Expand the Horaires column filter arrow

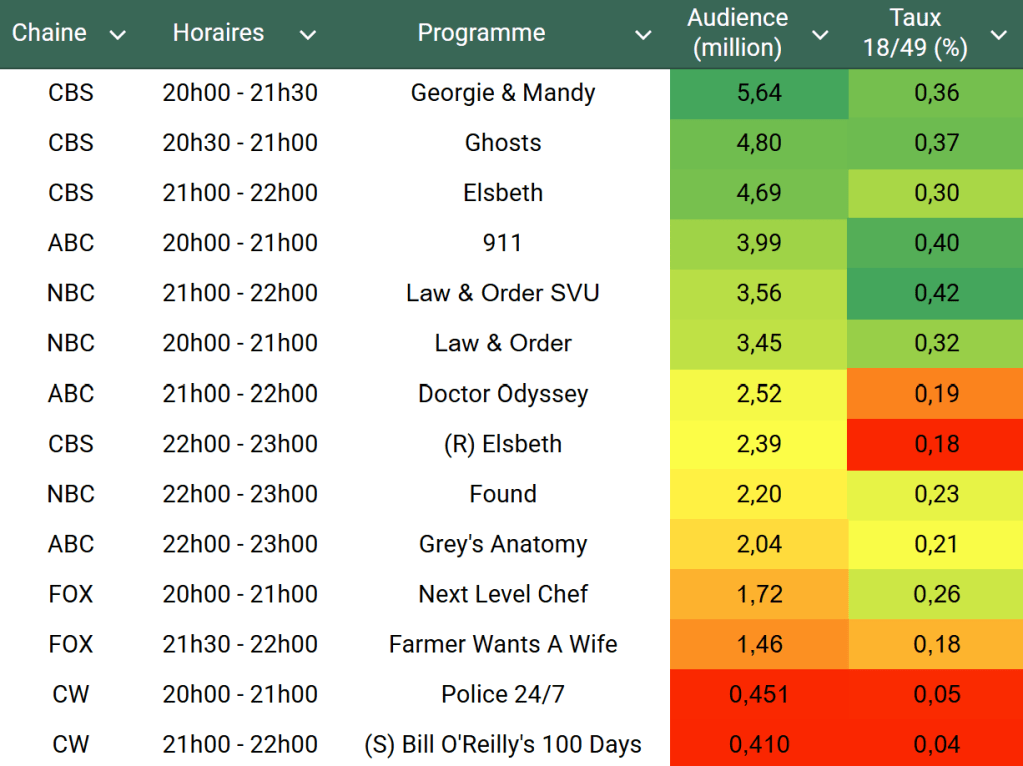(x=308, y=36)
